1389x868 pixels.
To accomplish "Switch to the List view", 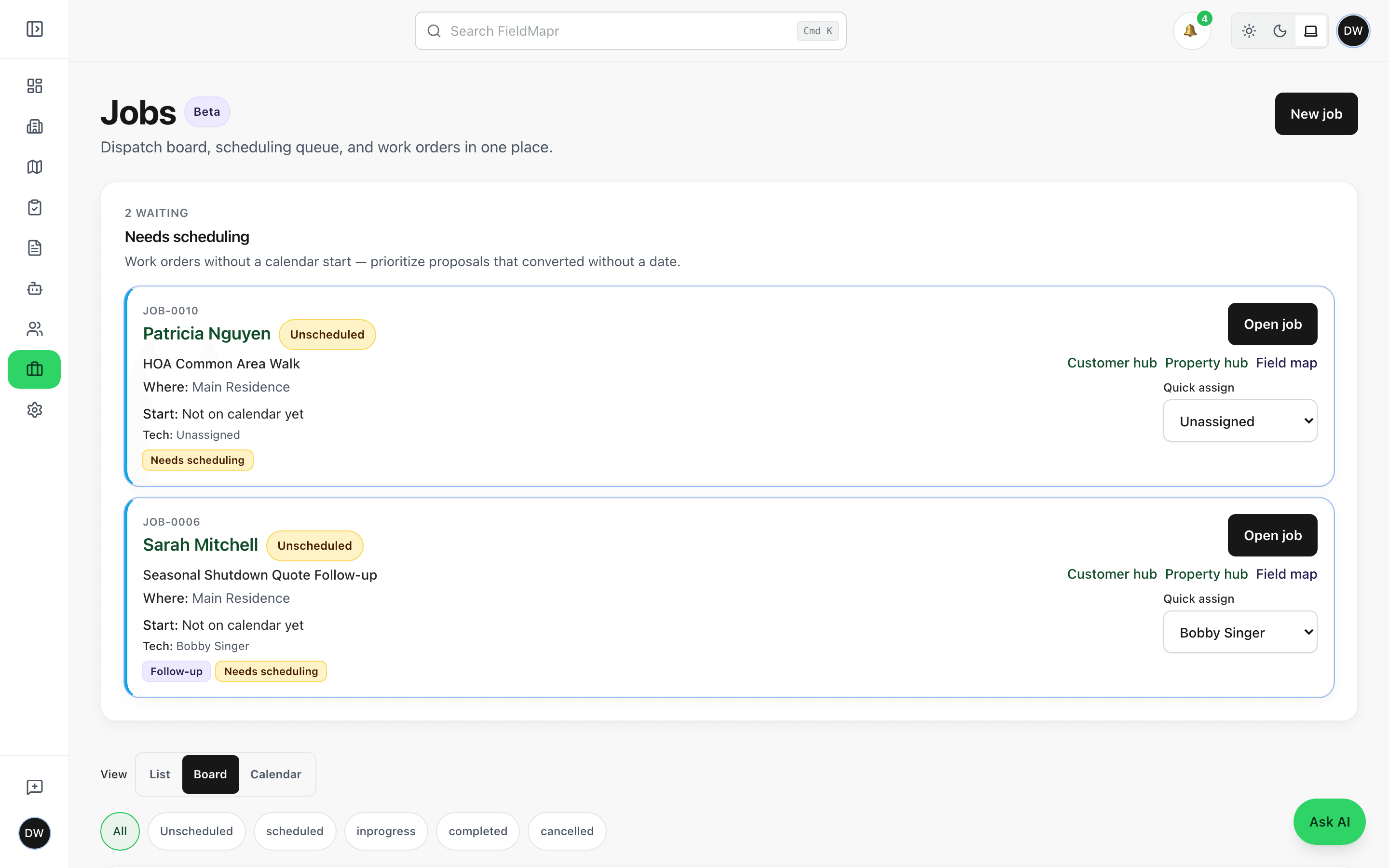I will click(x=160, y=774).
